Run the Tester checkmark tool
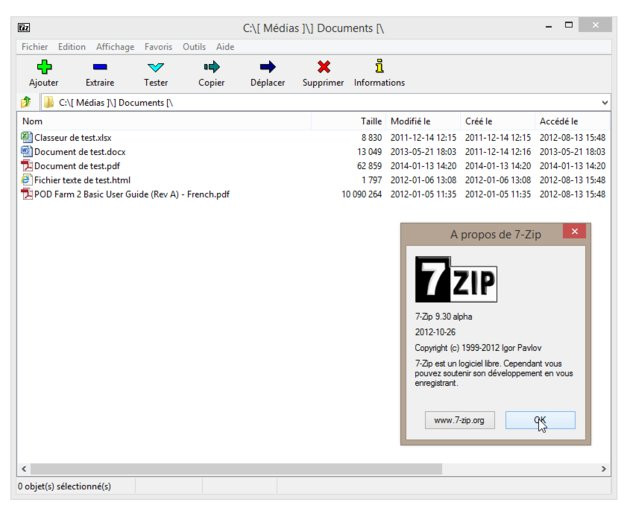Viewport: 630px width, 514px height. click(155, 67)
